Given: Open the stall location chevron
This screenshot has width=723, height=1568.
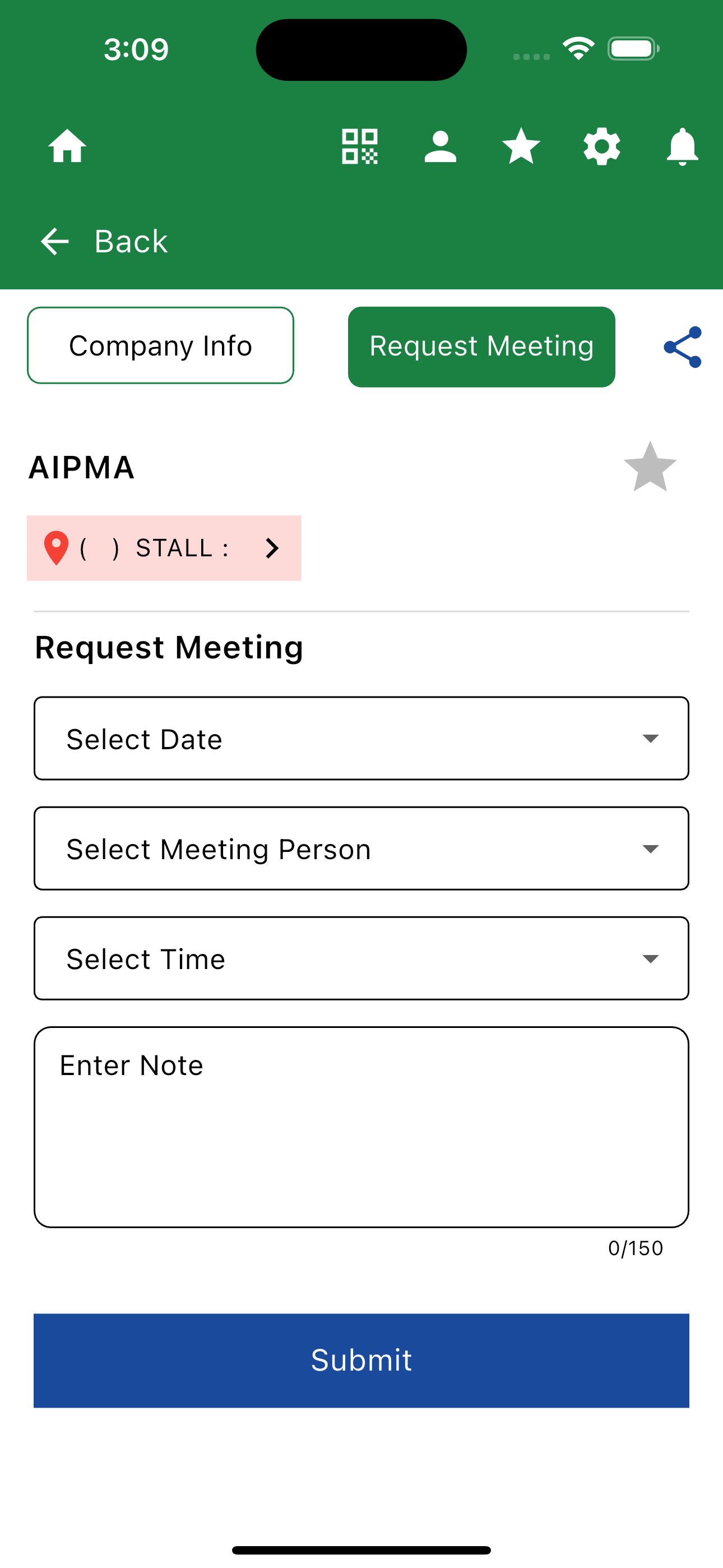Looking at the screenshot, I should tap(272, 548).
